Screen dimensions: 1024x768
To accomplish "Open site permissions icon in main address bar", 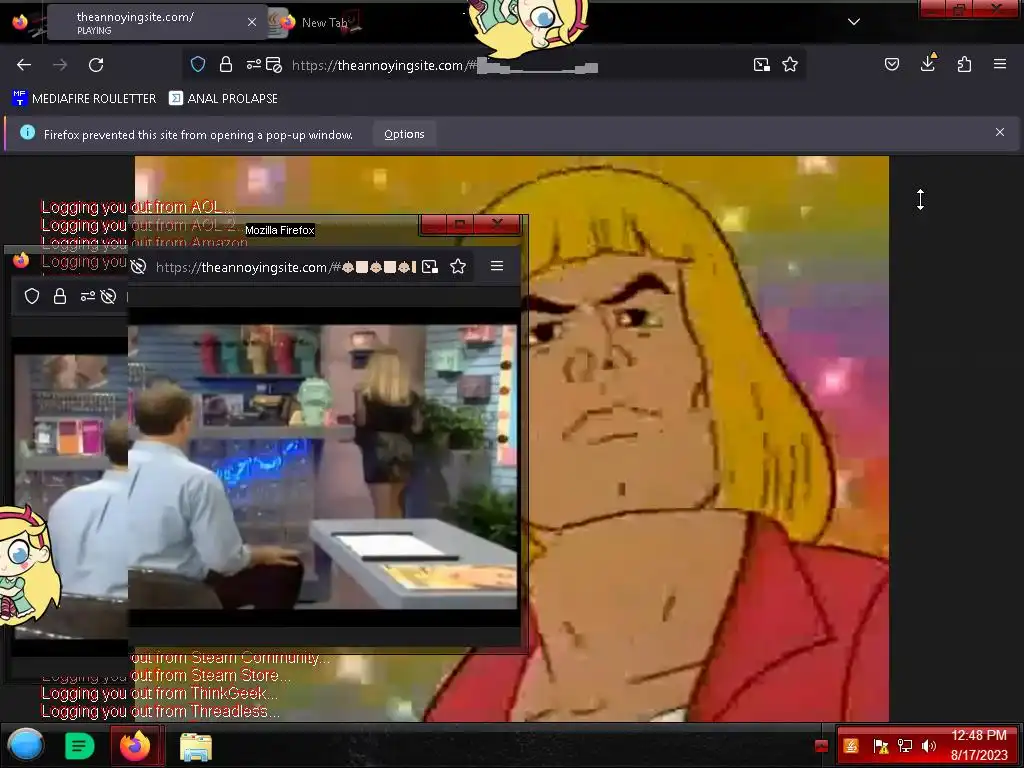I will 253,64.
